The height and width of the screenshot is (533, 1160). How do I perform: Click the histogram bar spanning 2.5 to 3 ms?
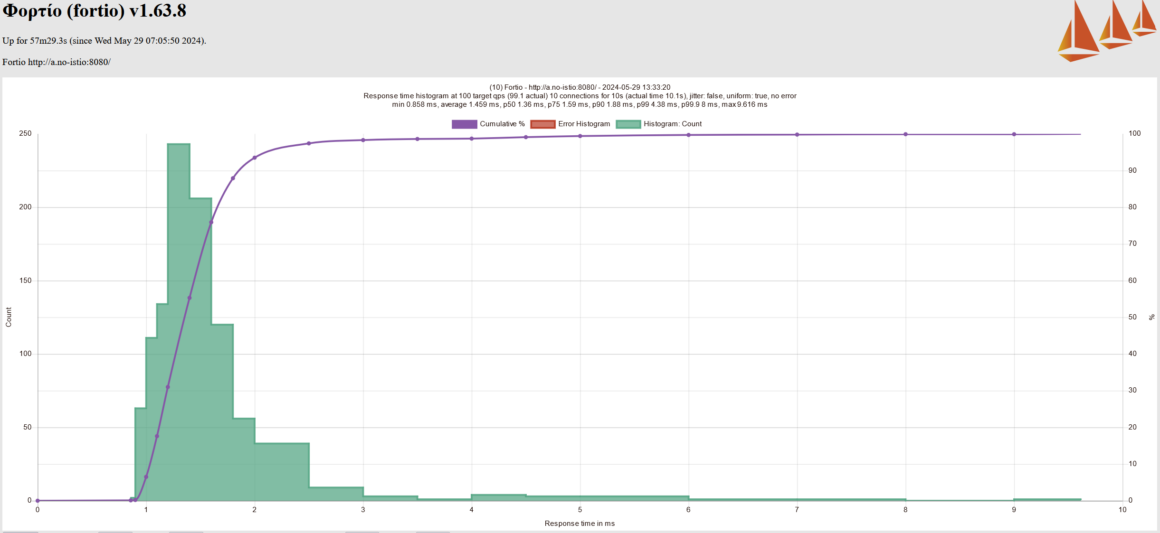click(336, 494)
